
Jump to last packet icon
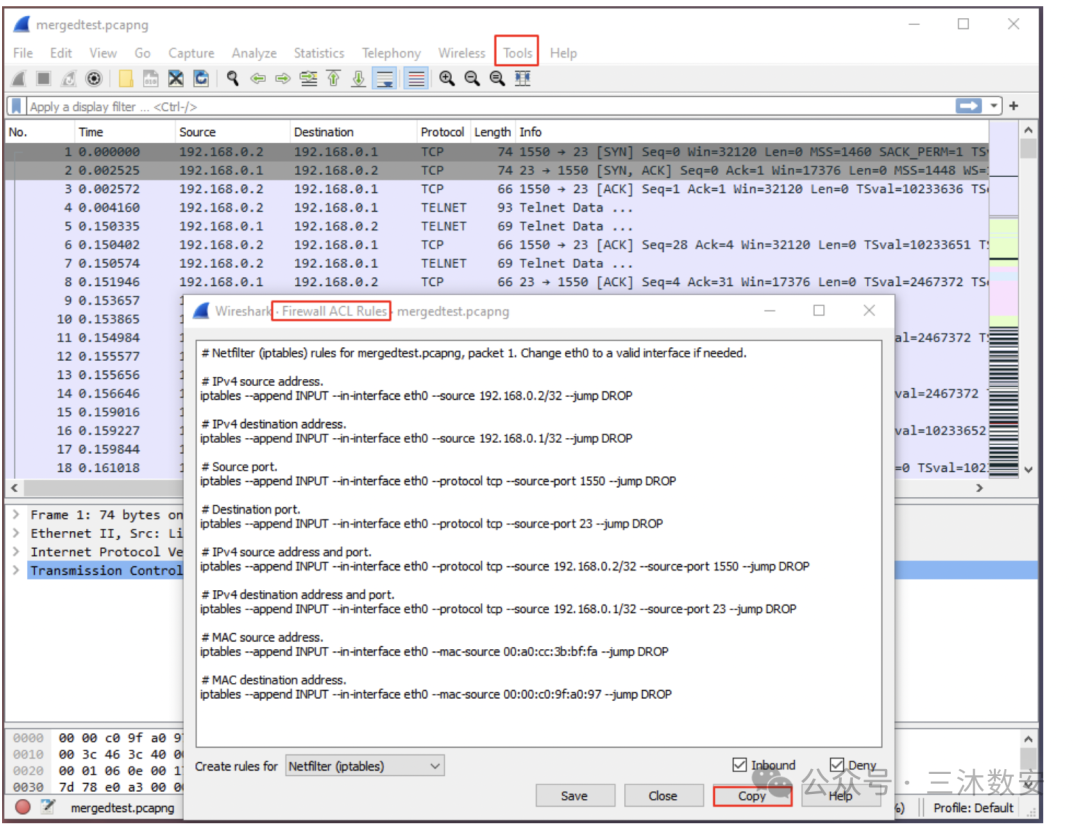358,79
